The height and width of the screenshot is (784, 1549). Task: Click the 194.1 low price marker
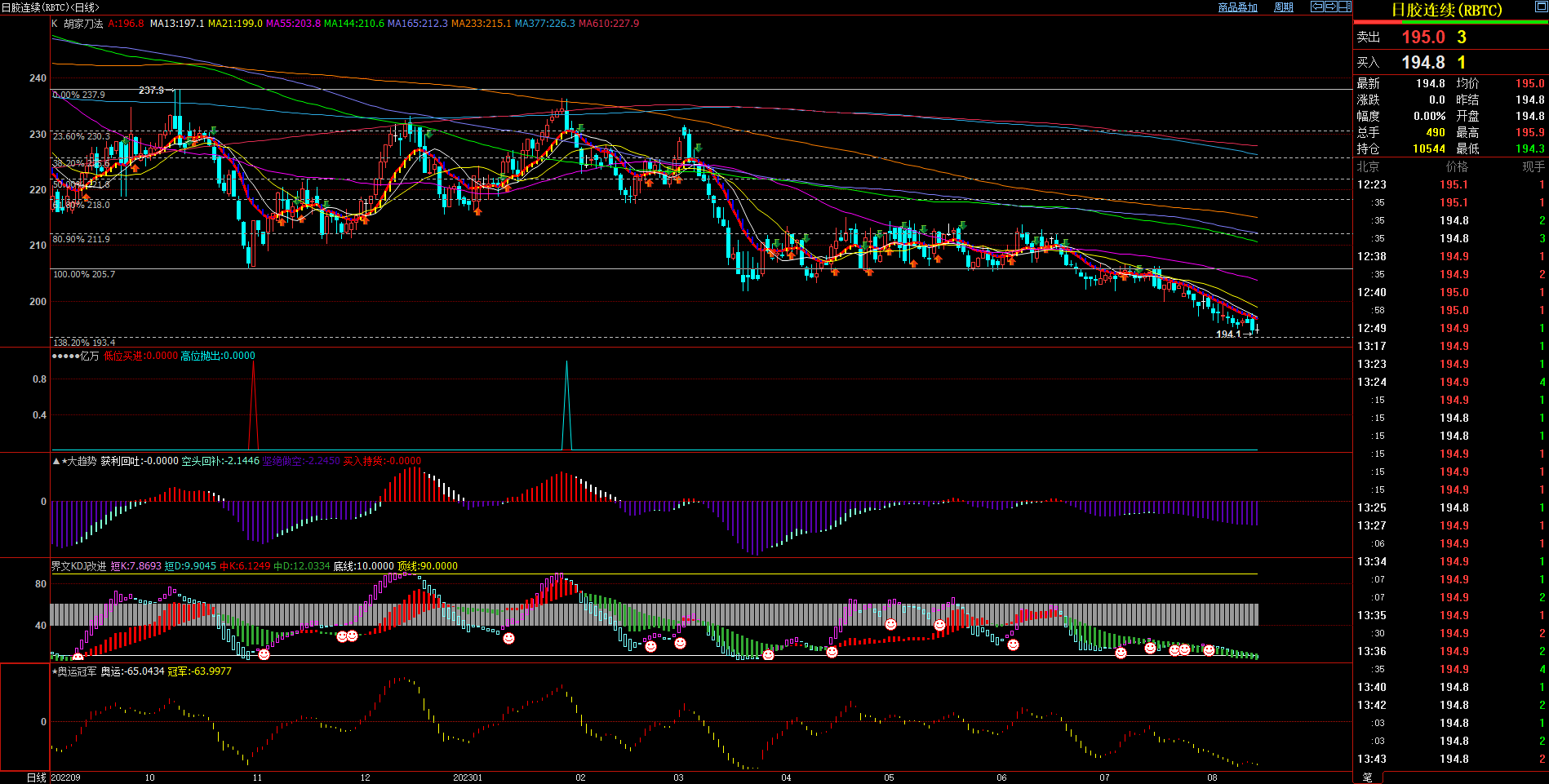[1227, 334]
